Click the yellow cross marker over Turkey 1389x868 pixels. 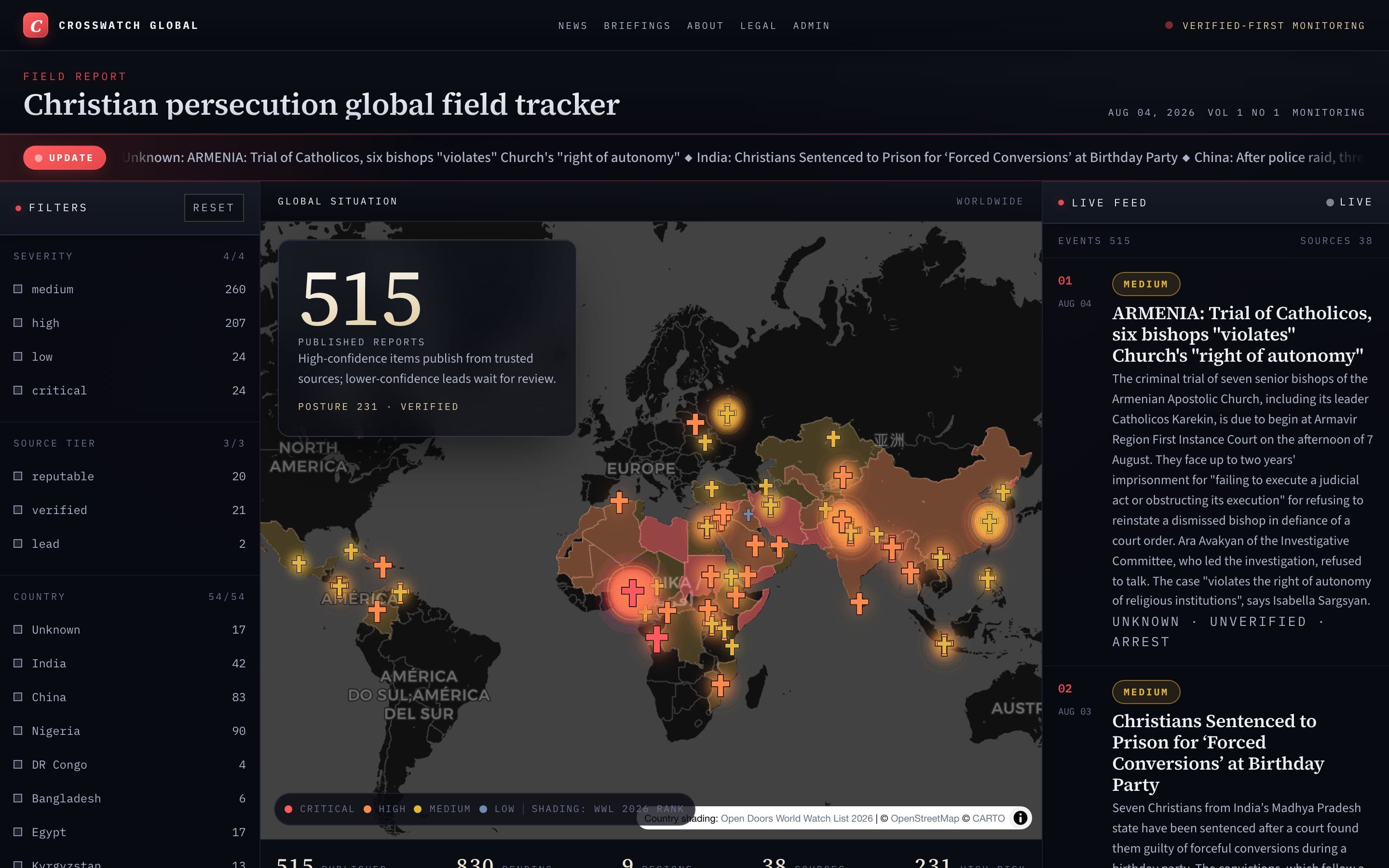pos(712,488)
